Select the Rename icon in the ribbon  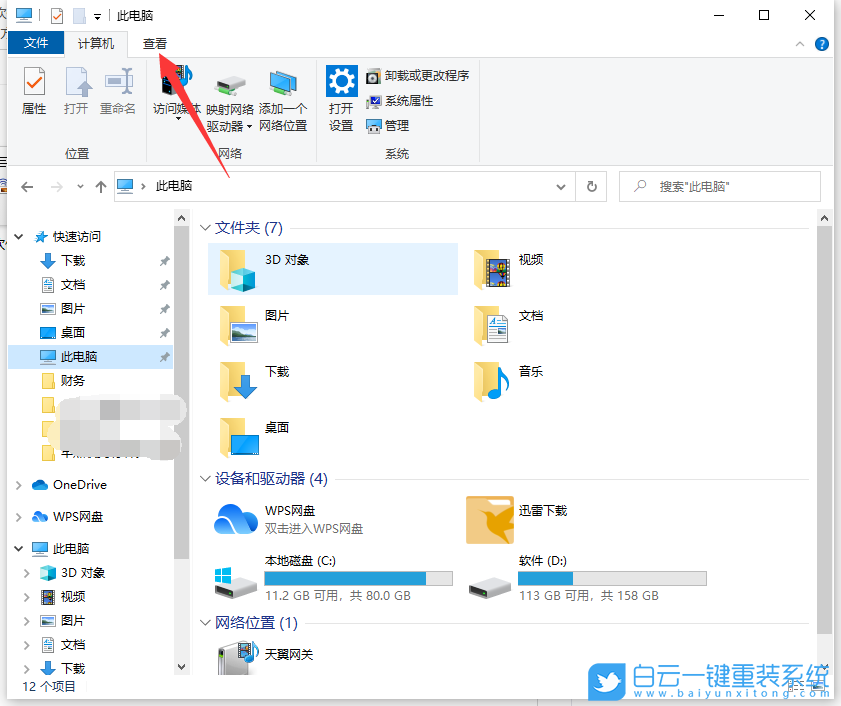click(118, 95)
